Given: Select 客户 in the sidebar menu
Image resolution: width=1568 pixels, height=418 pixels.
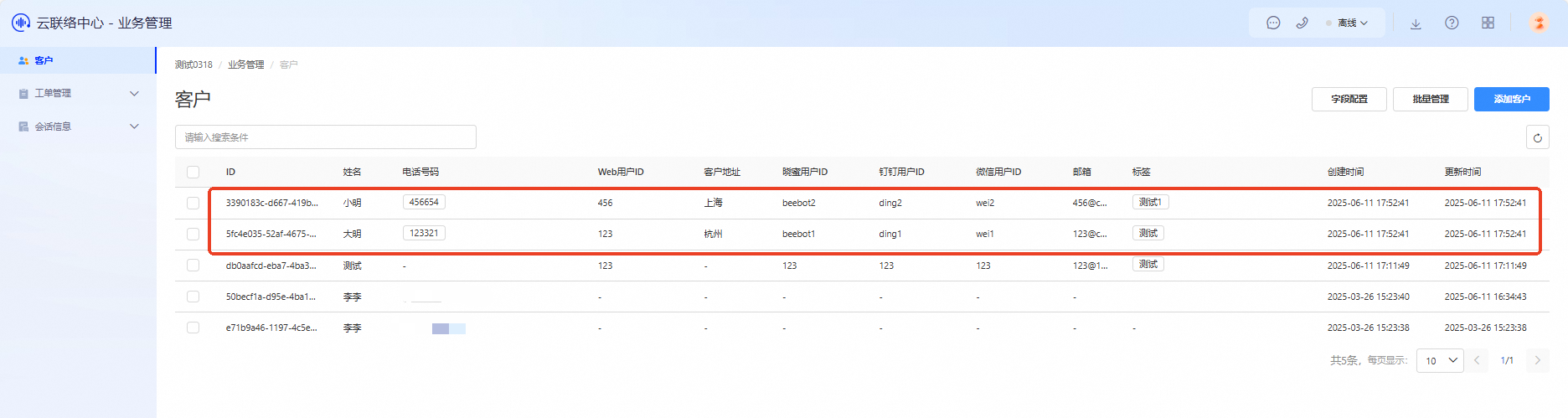Looking at the screenshot, I should 78,60.
